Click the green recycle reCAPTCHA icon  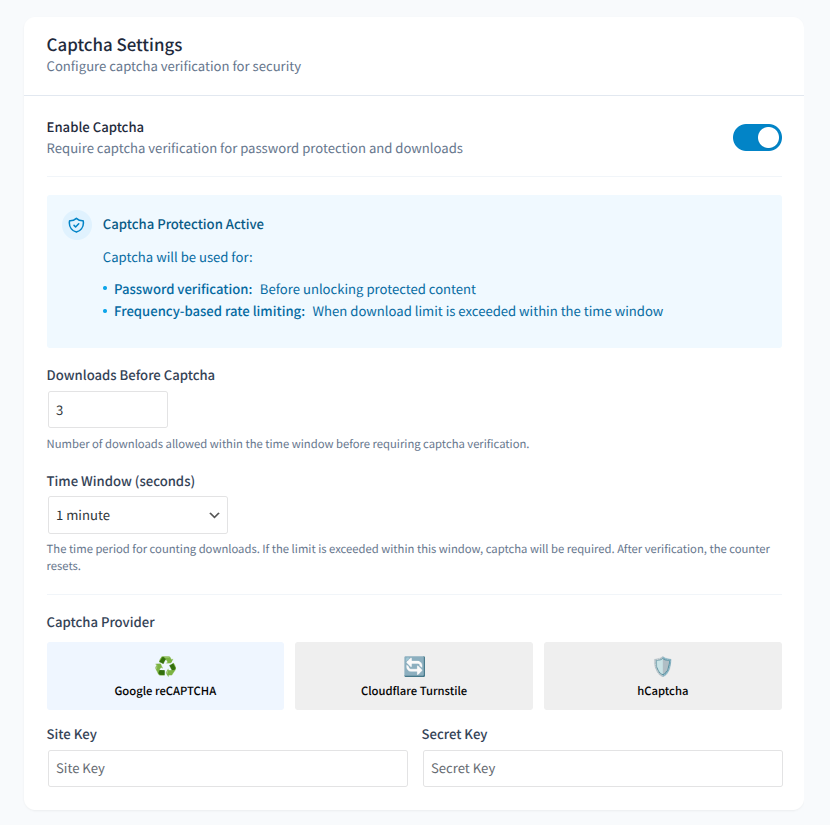point(165,666)
